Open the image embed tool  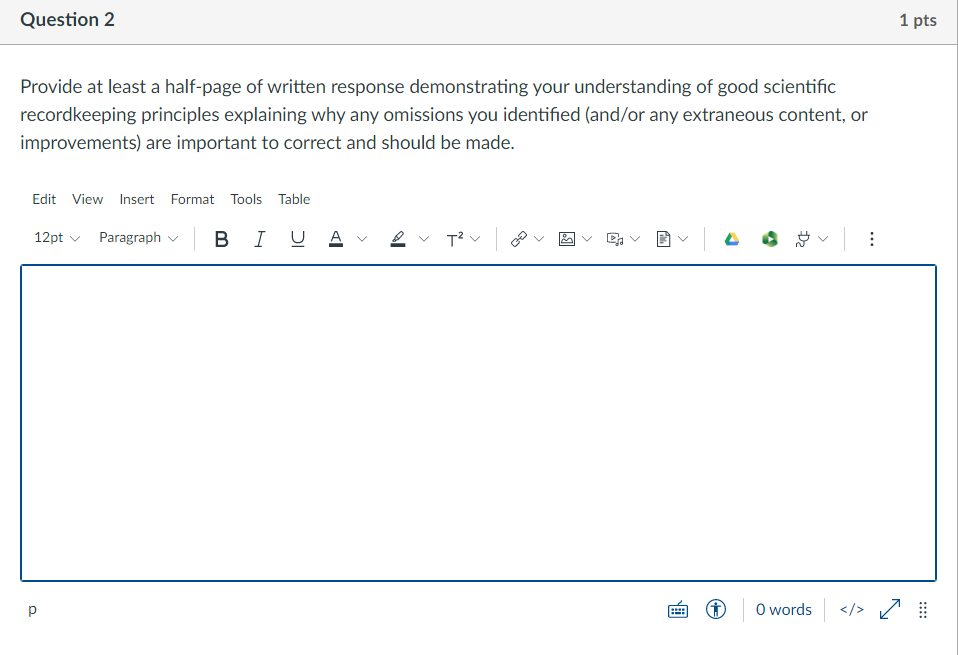click(x=566, y=238)
